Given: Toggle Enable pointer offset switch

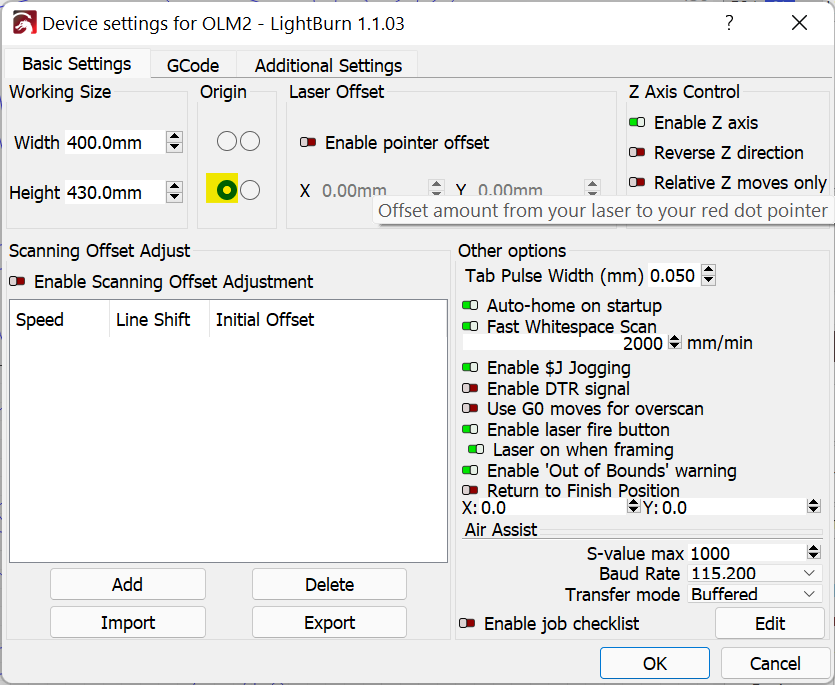Looking at the screenshot, I should point(309,143).
